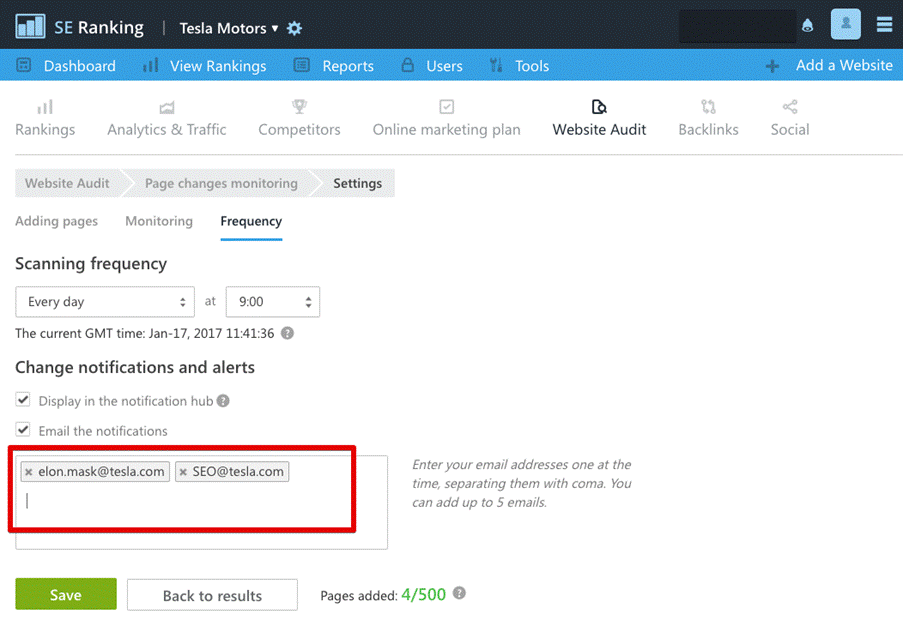Viewport: 903px width, 620px height.
Task: Click the green Save button
Action: pyautogui.click(x=66, y=594)
